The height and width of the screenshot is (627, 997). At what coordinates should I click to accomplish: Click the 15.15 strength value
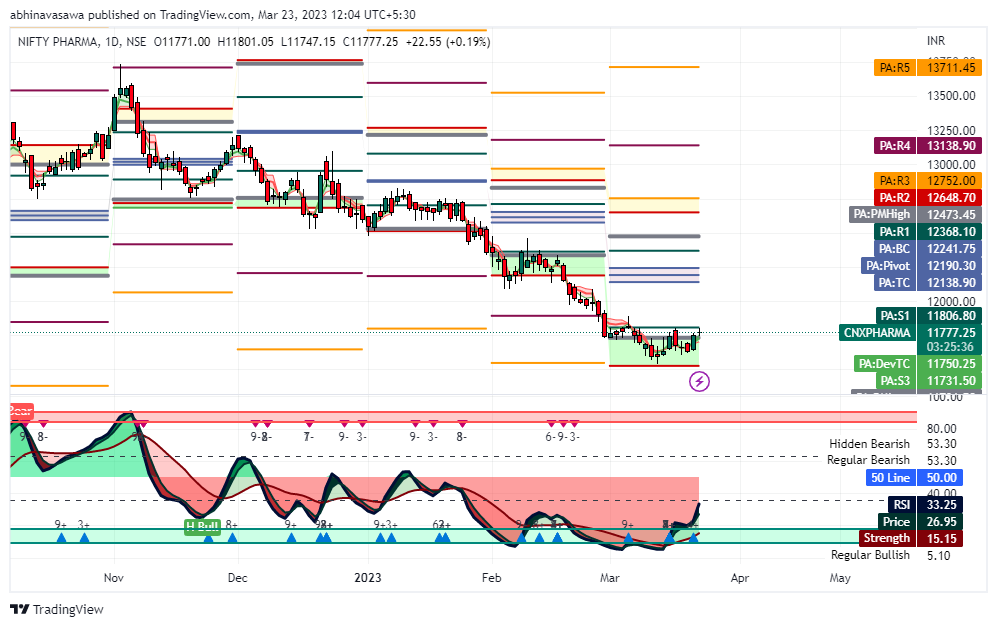[941, 538]
